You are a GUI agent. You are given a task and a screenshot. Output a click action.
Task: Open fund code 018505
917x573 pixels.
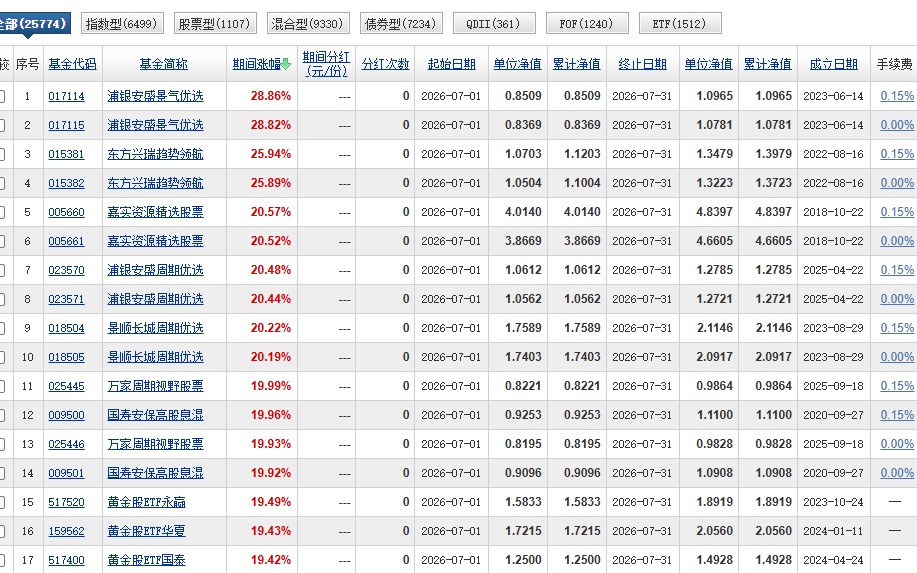coord(66,357)
